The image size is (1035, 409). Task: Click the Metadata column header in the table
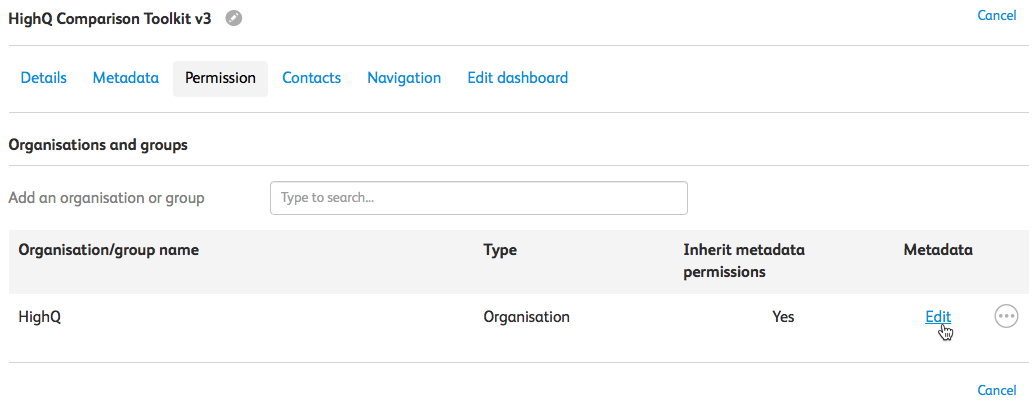[x=938, y=250]
